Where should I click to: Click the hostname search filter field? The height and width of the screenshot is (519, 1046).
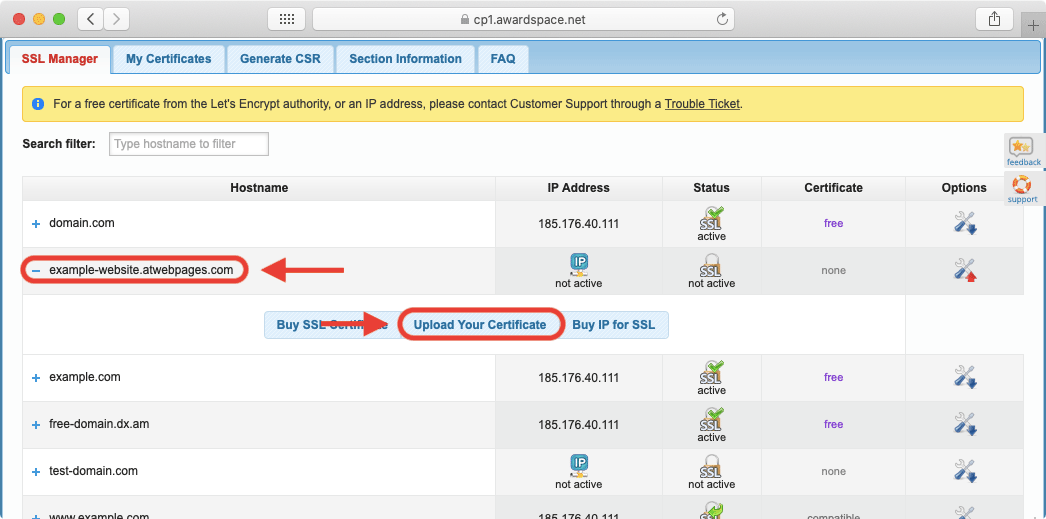click(189, 144)
